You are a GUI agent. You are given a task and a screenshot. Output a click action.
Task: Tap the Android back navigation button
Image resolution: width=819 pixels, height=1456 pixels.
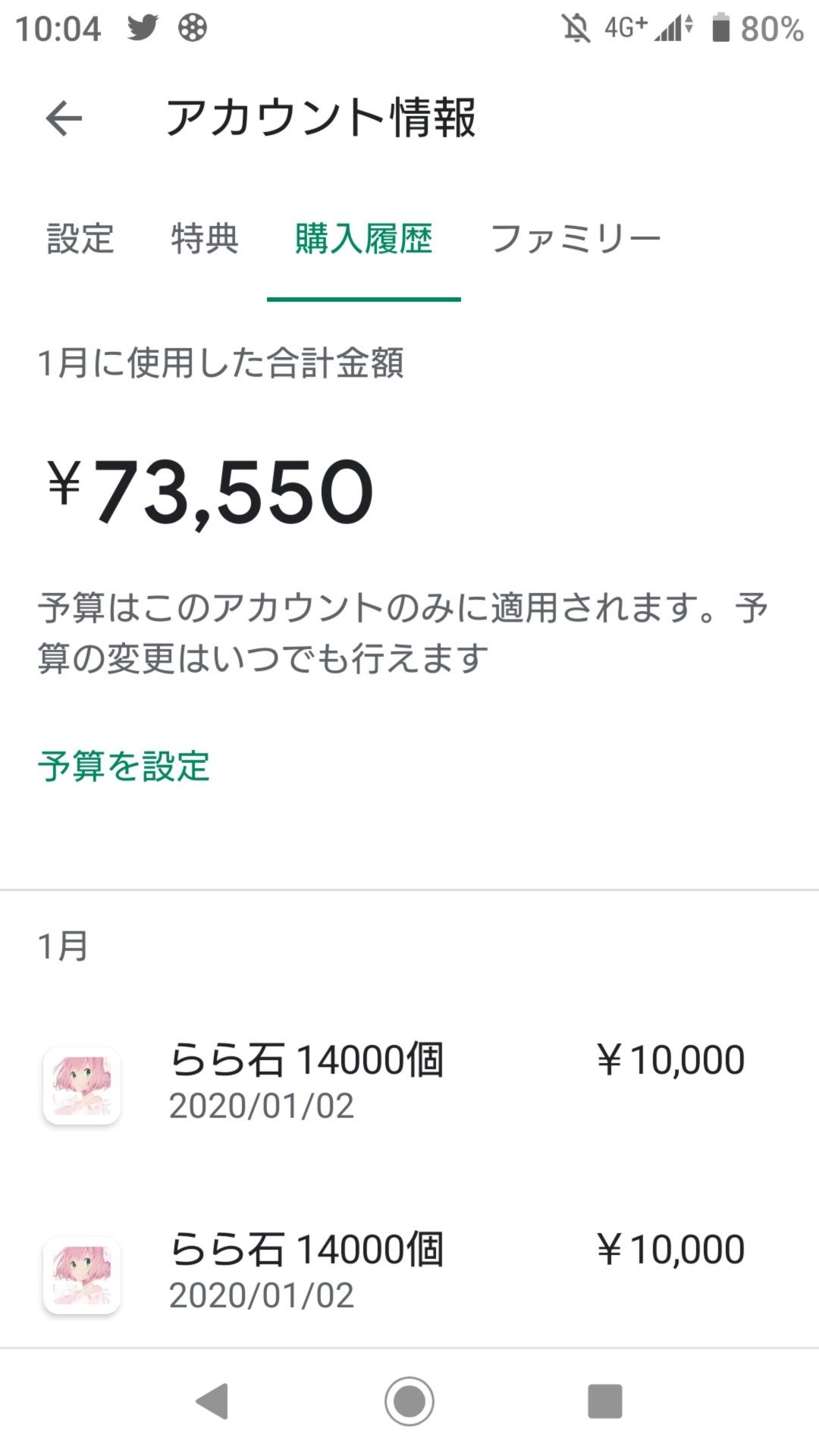212,1401
